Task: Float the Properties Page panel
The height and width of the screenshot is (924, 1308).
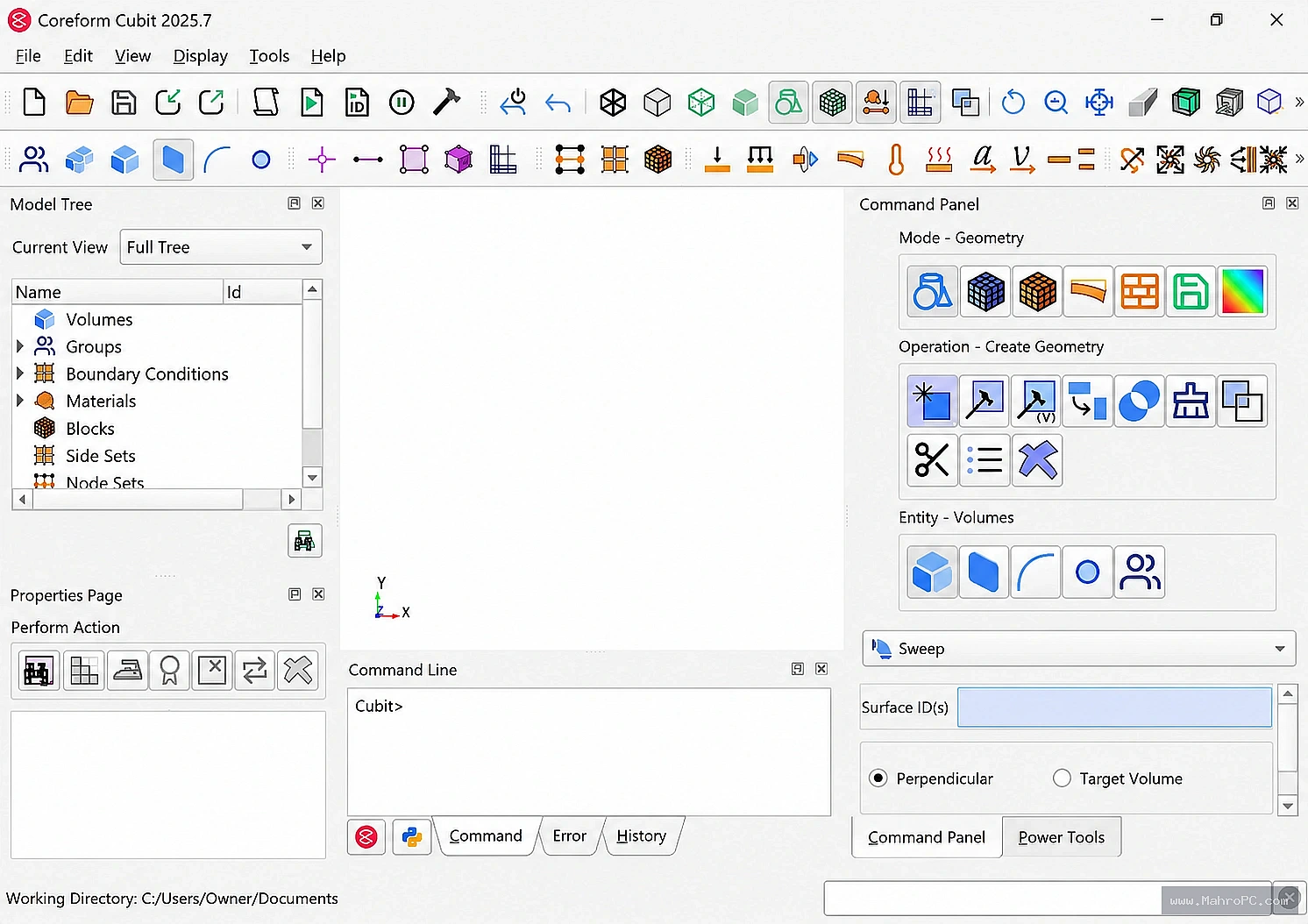Action: click(x=295, y=594)
